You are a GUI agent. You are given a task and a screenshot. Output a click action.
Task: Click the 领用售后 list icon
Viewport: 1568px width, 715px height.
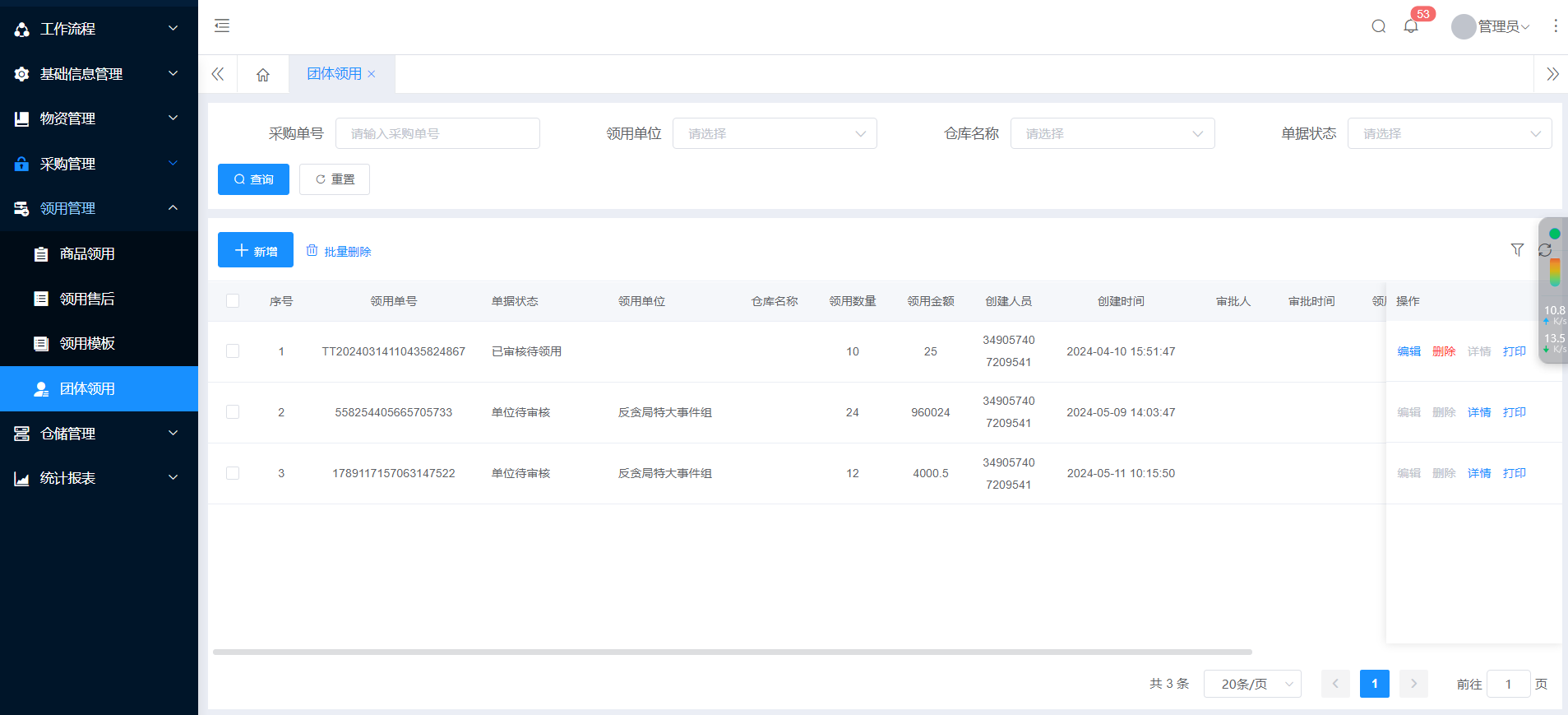coord(41,299)
